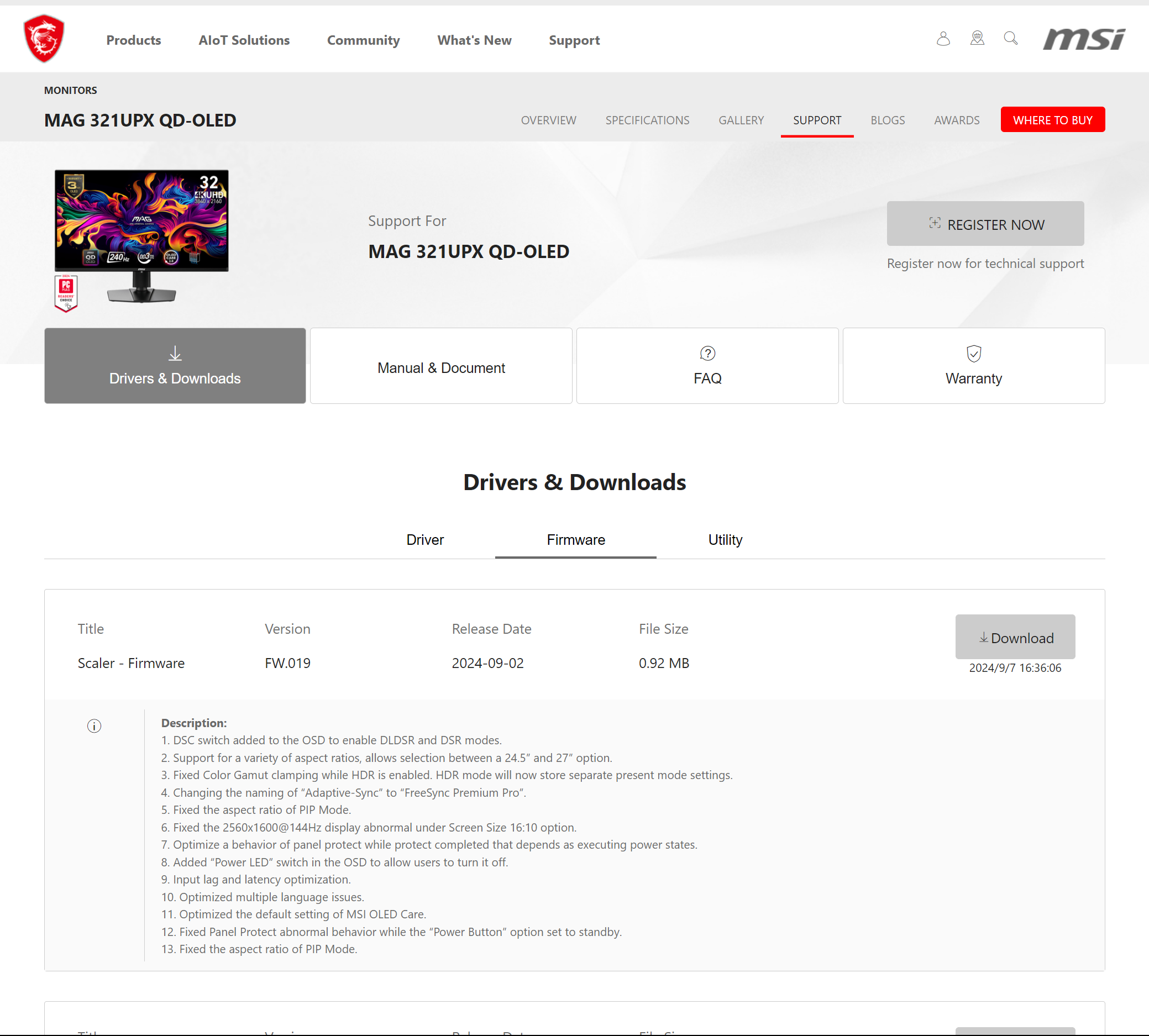Click the REGISTER NOW button

pyautogui.click(x=985, y=224)
